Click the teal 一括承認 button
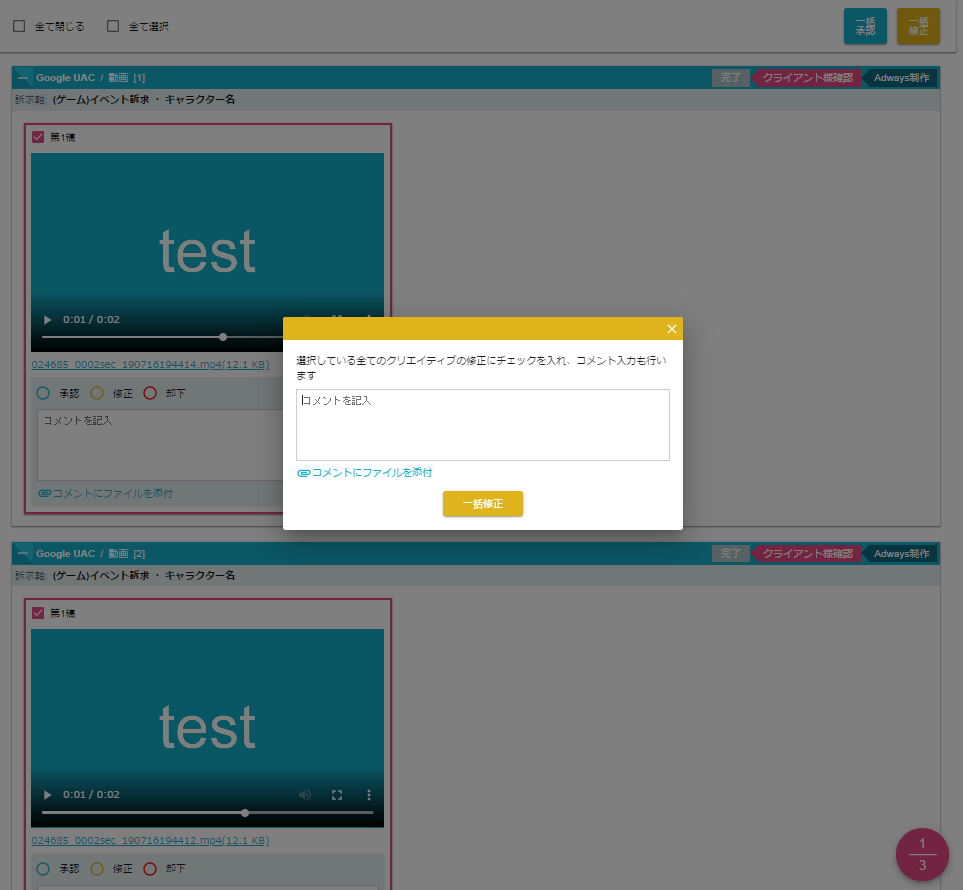 865,26
